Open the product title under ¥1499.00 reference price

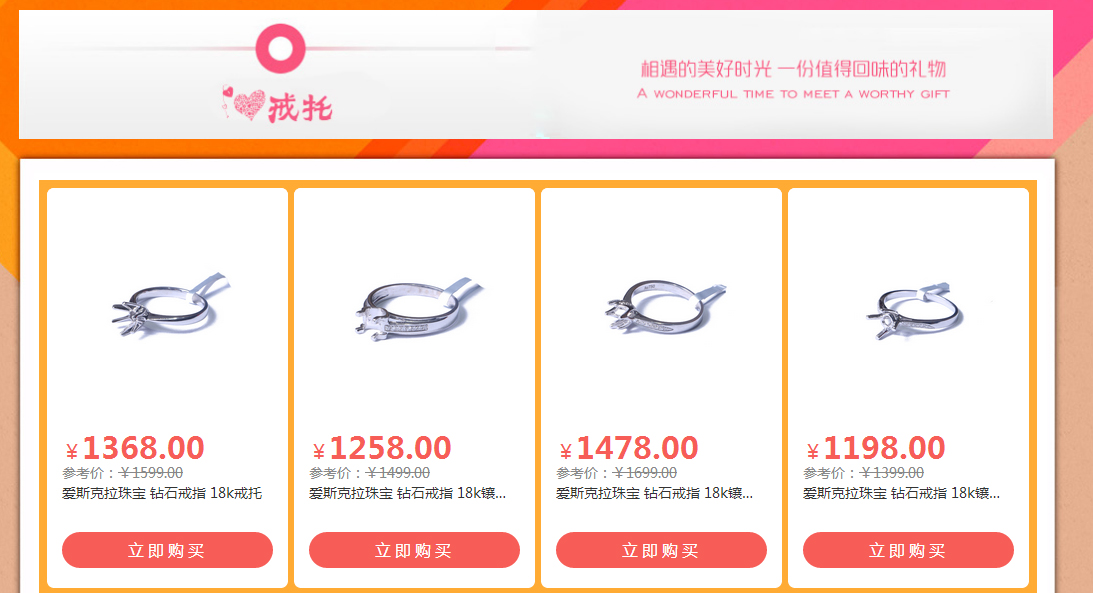tap(408, 493)
